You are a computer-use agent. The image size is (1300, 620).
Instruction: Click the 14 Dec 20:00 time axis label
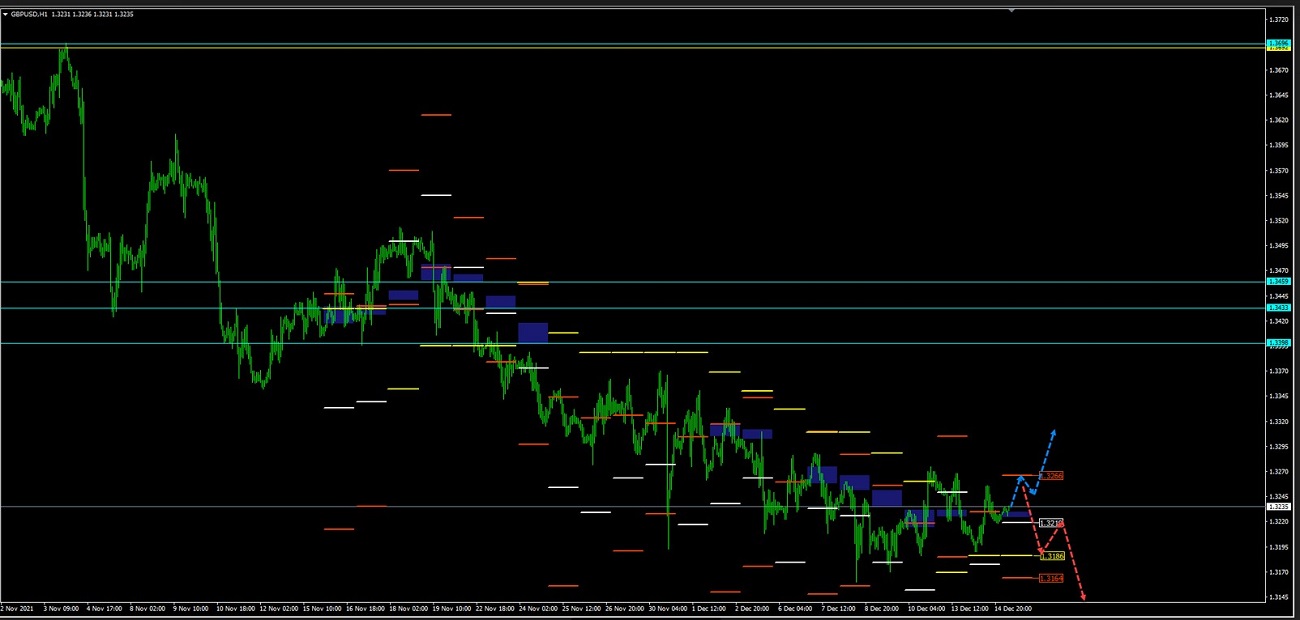[x=1012, y=608]
